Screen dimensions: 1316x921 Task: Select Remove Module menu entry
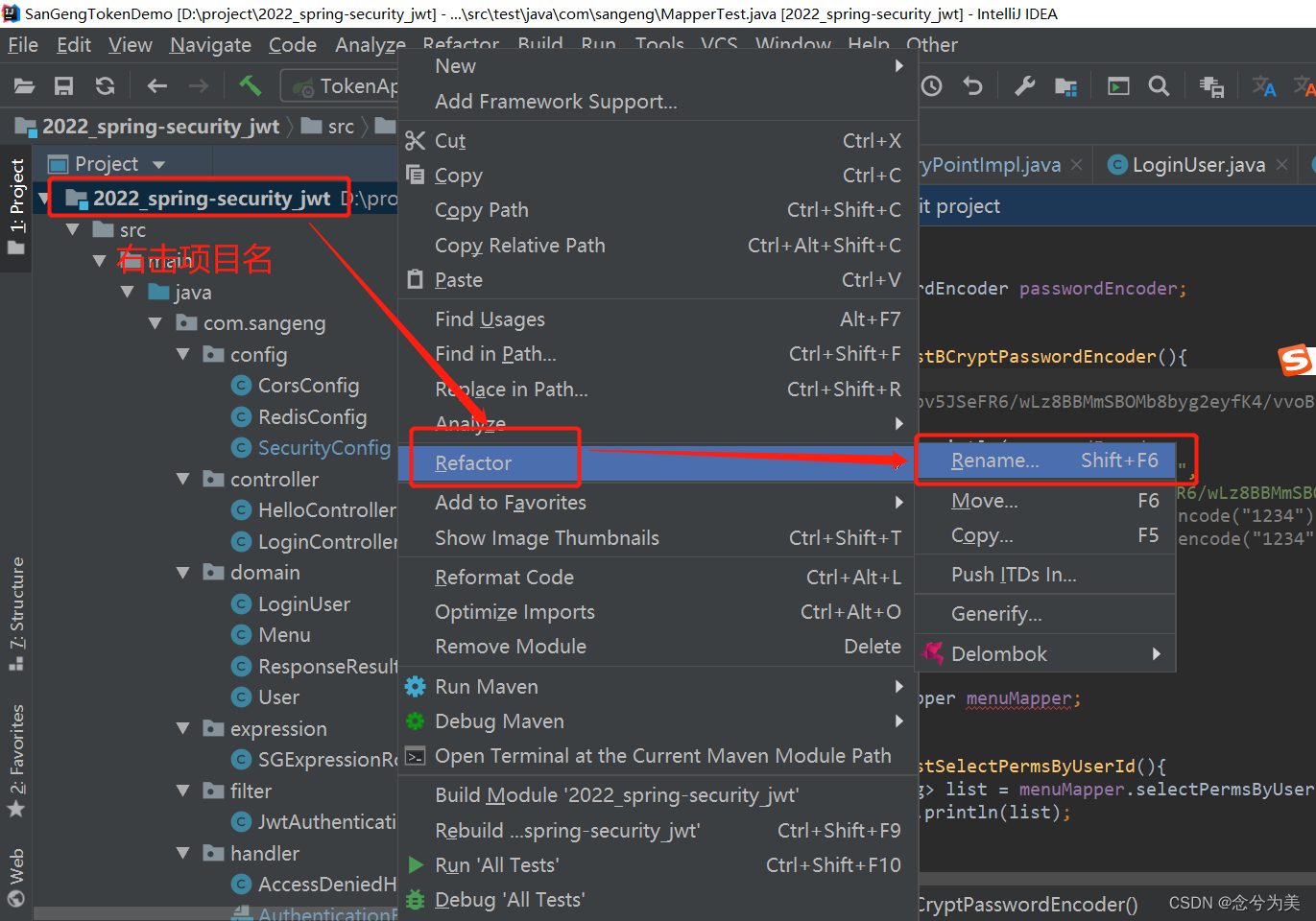tap(658, 647)
